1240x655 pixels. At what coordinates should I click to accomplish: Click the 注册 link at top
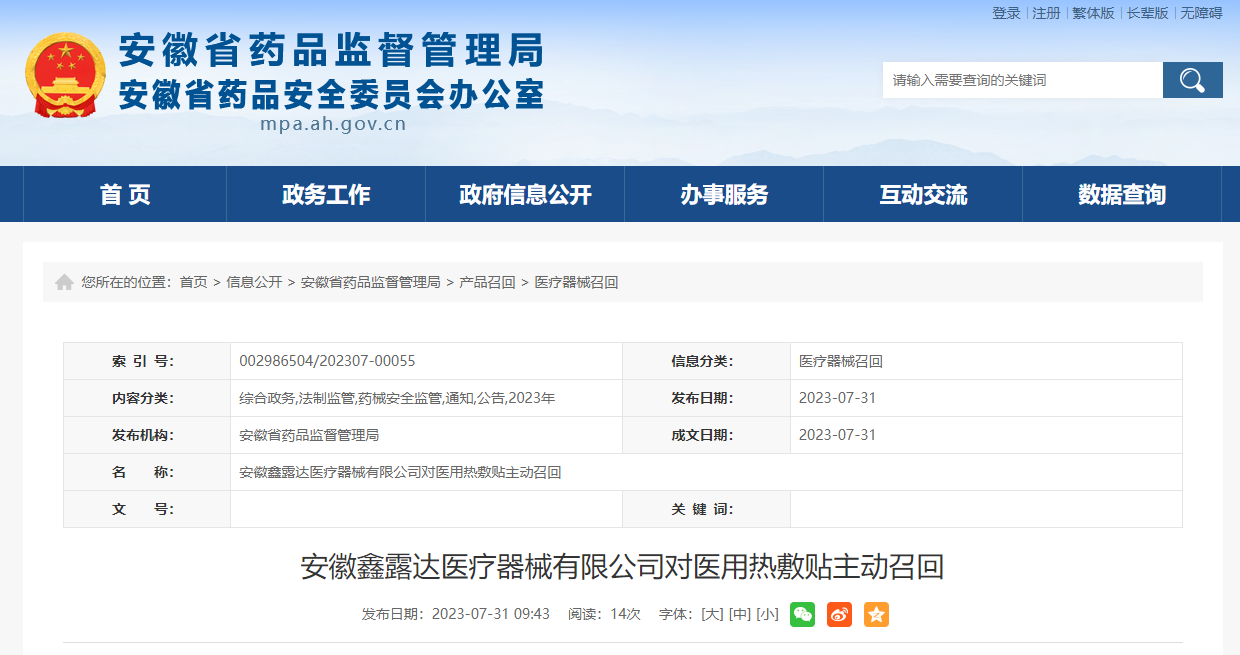coord(1046,13)
